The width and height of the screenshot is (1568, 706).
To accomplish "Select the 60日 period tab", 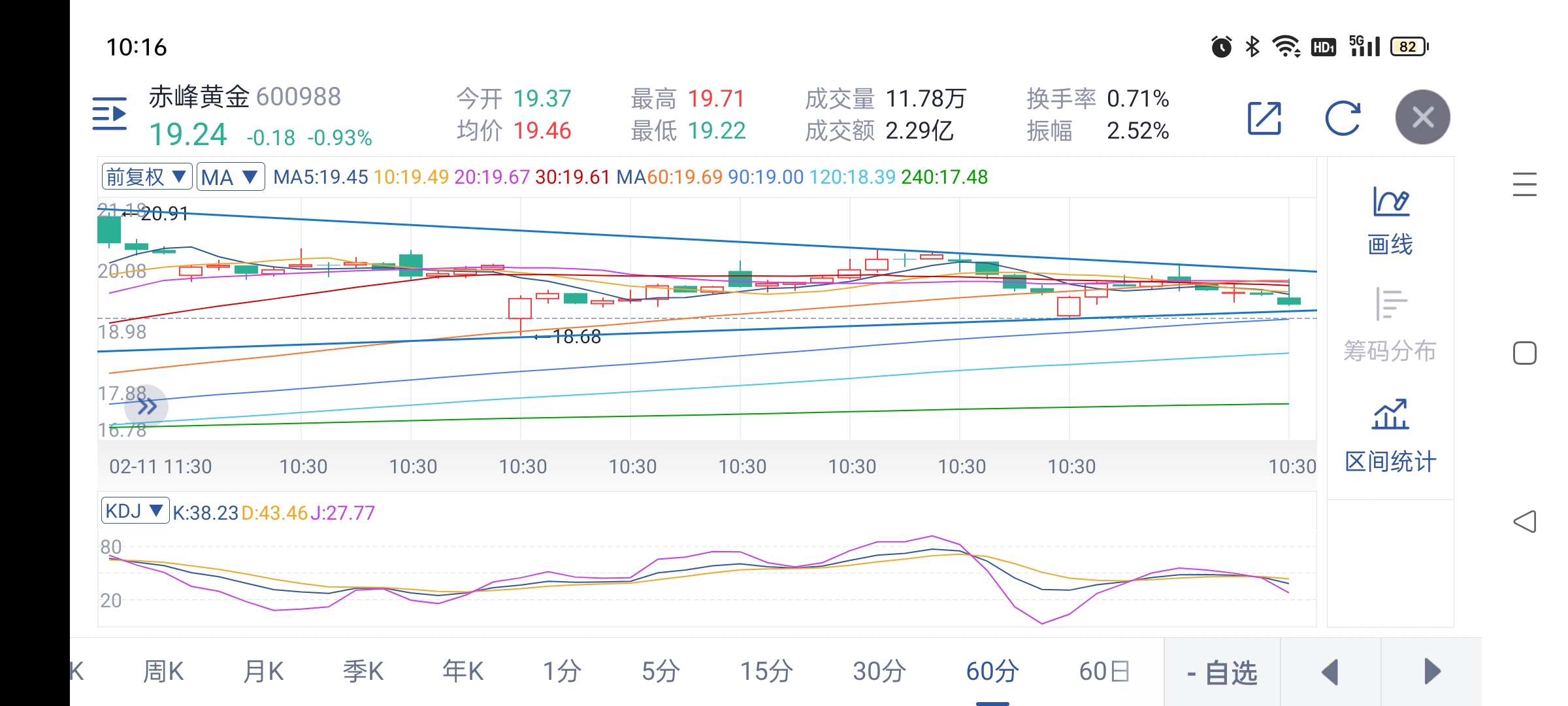I will point(1104,671).
